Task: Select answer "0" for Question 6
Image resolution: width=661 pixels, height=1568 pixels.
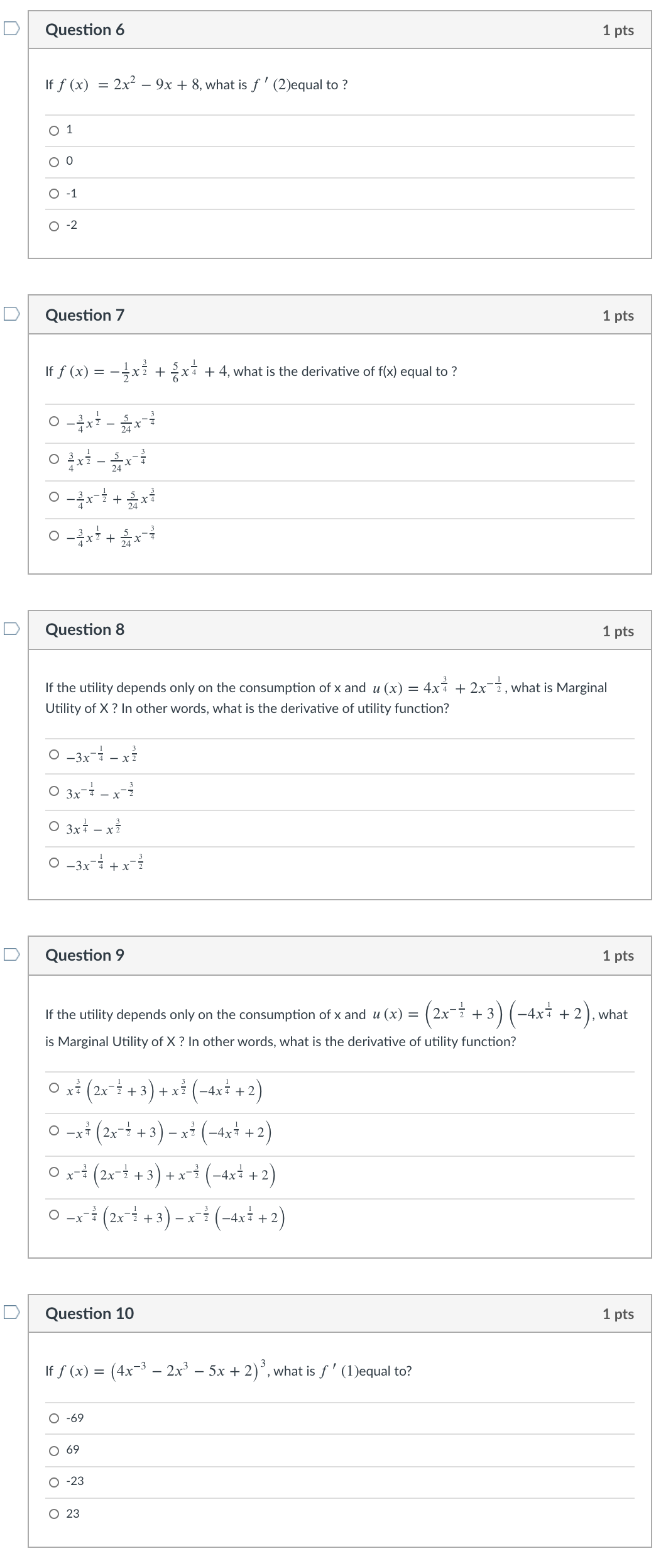Action: [x=53, y=161]
